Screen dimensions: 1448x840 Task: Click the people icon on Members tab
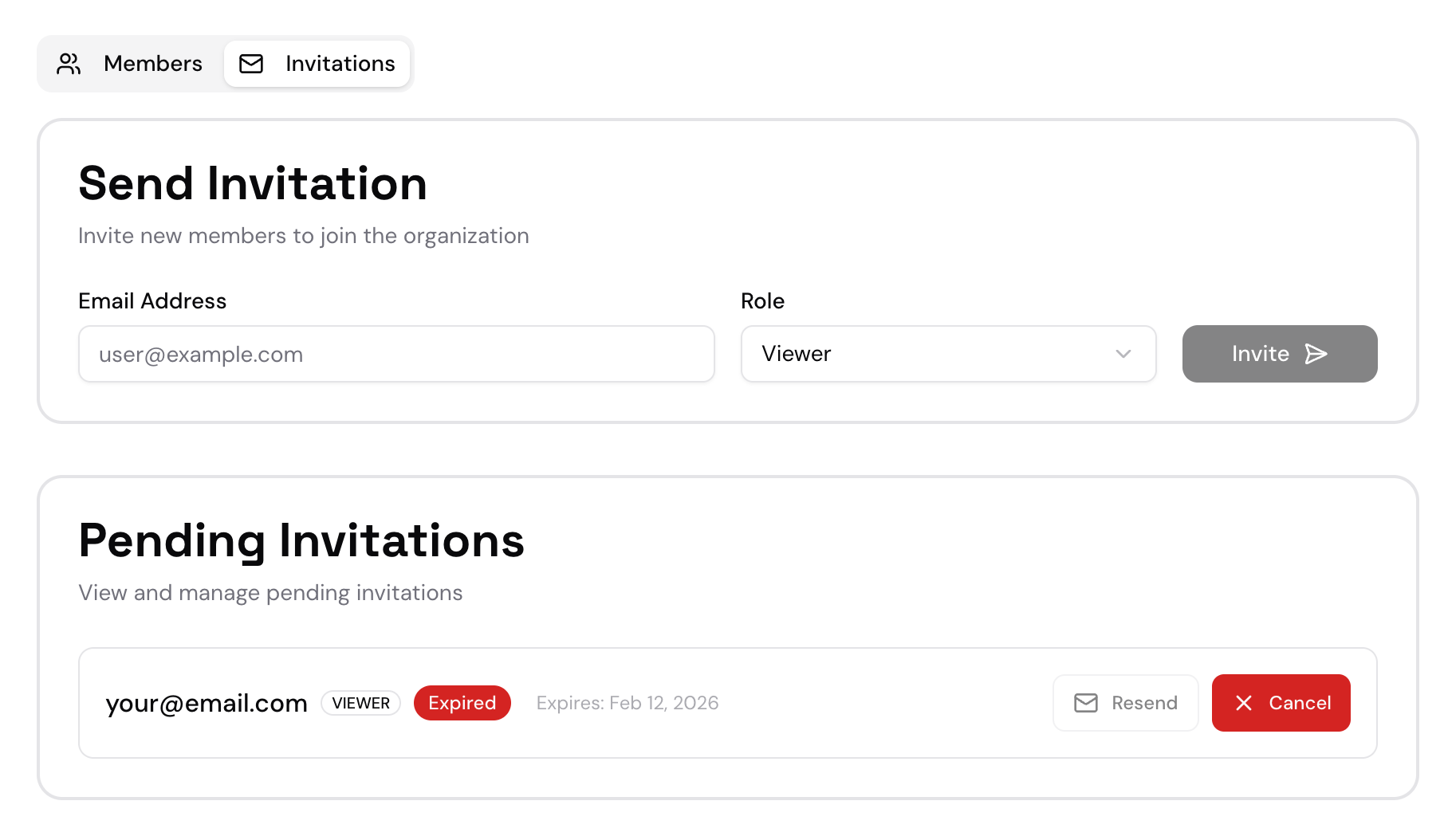click(69, 64)
